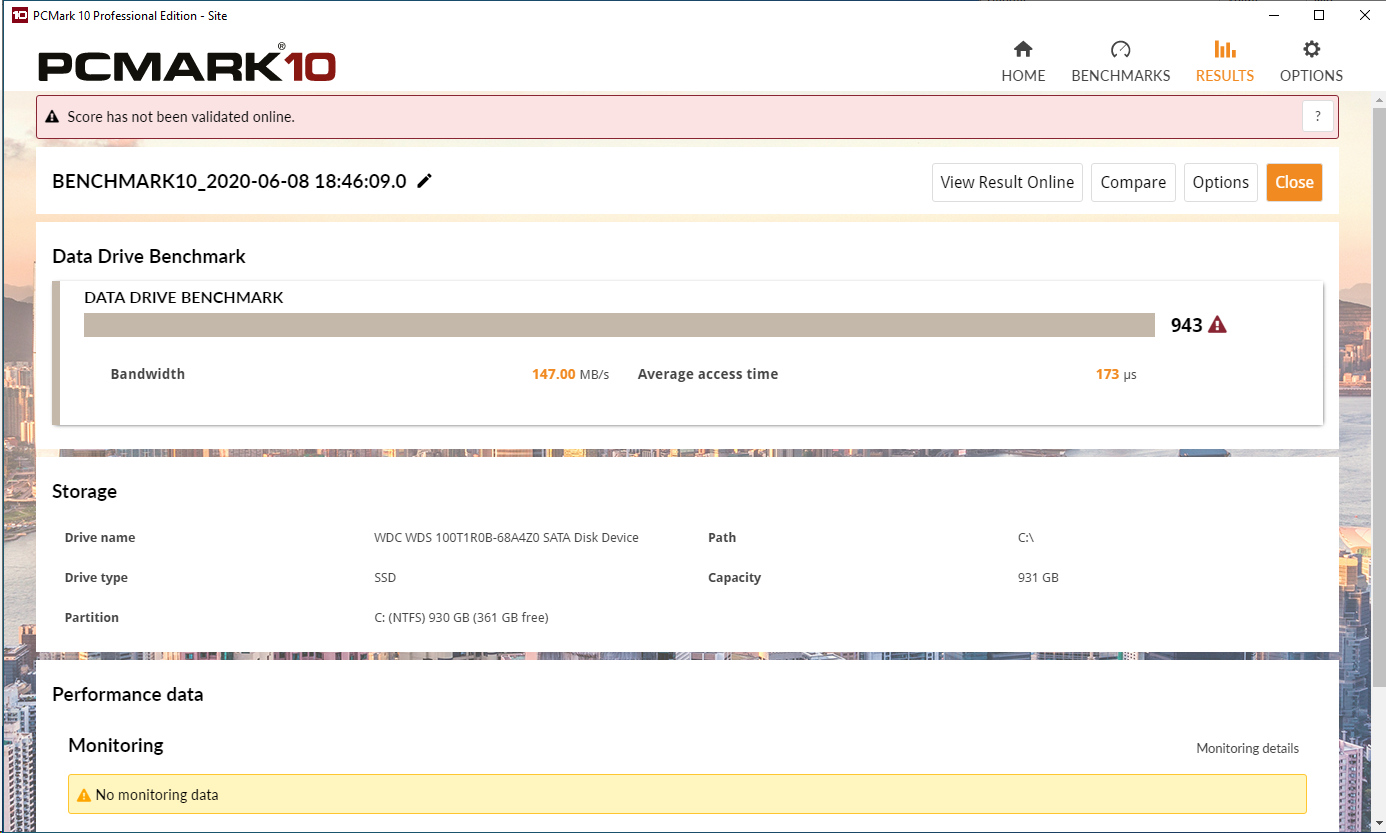1386x833 pixels.
Task: Click the Options gear icon
Action: pyautogui.click(x=1311, y=49)
